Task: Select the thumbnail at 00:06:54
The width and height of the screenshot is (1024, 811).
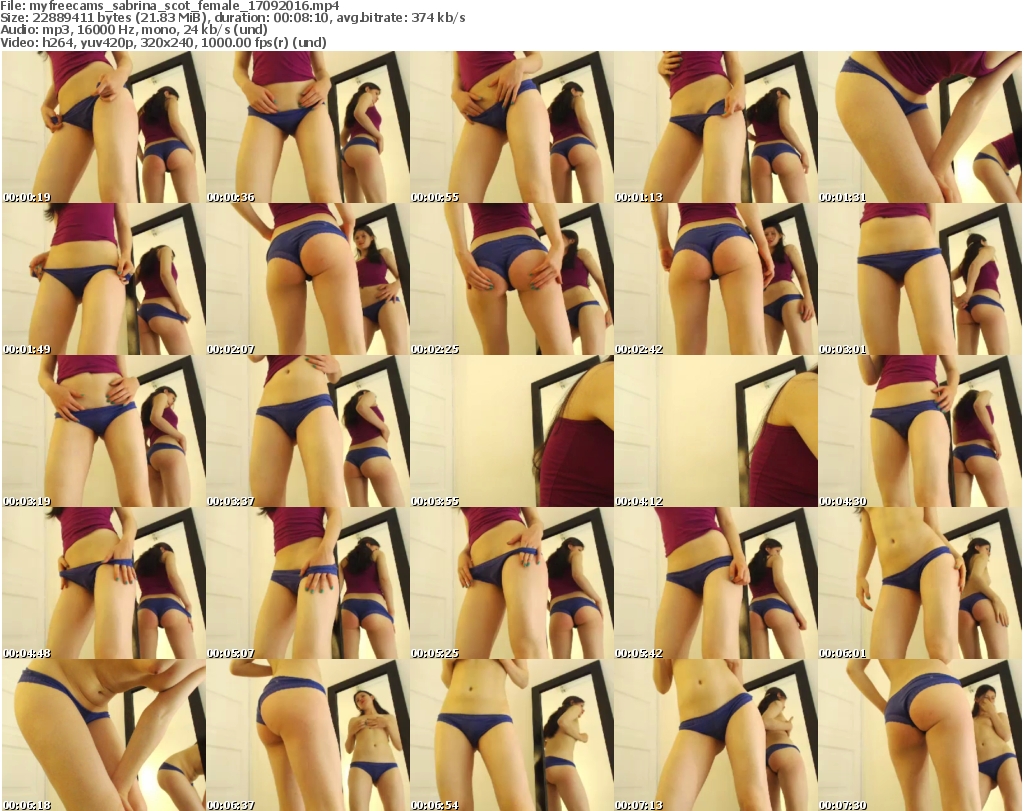Action: tap(511, 735)
